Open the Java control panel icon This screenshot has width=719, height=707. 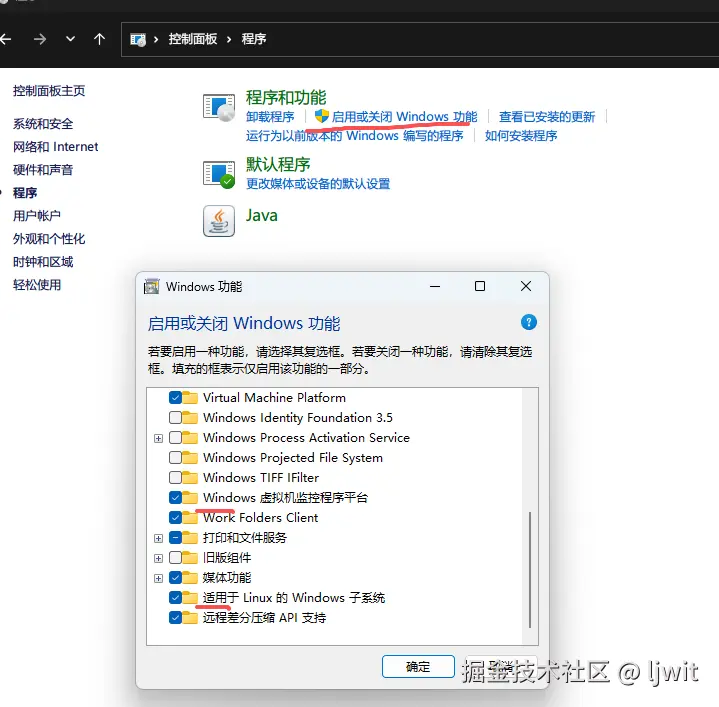(x=219, y=221)
